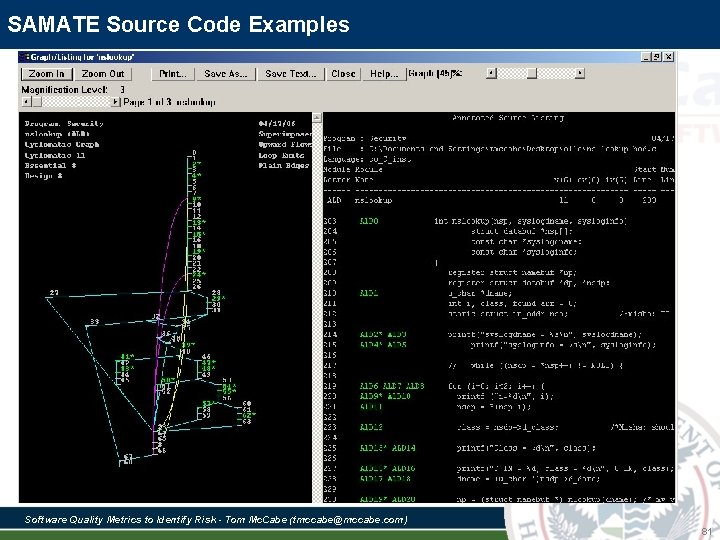Screen dimensions: 720x540
Task: Click the A1D12 node label
Action: pos(371,427)
